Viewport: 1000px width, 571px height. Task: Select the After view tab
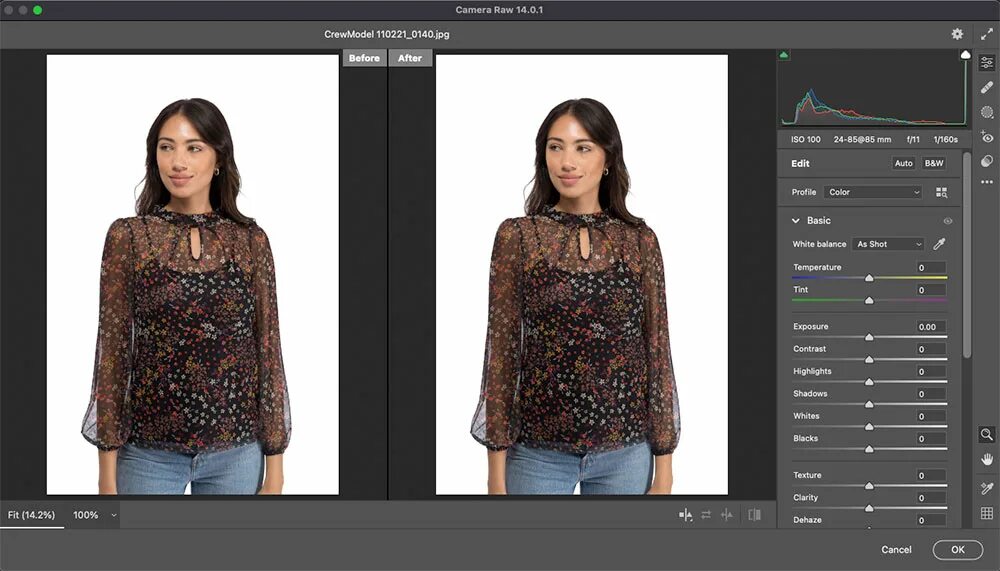pos(410,58)
